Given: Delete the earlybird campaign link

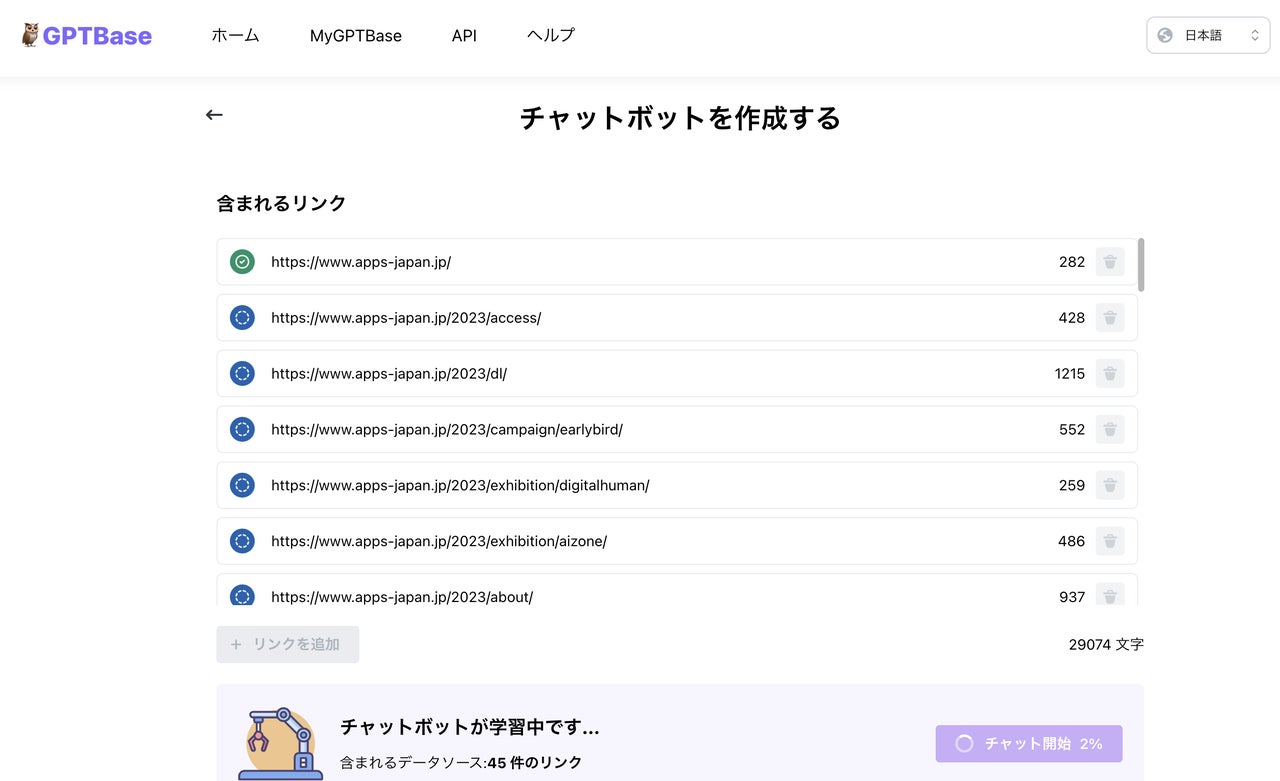Looking at the screenshot, I should coord(1110,429).
